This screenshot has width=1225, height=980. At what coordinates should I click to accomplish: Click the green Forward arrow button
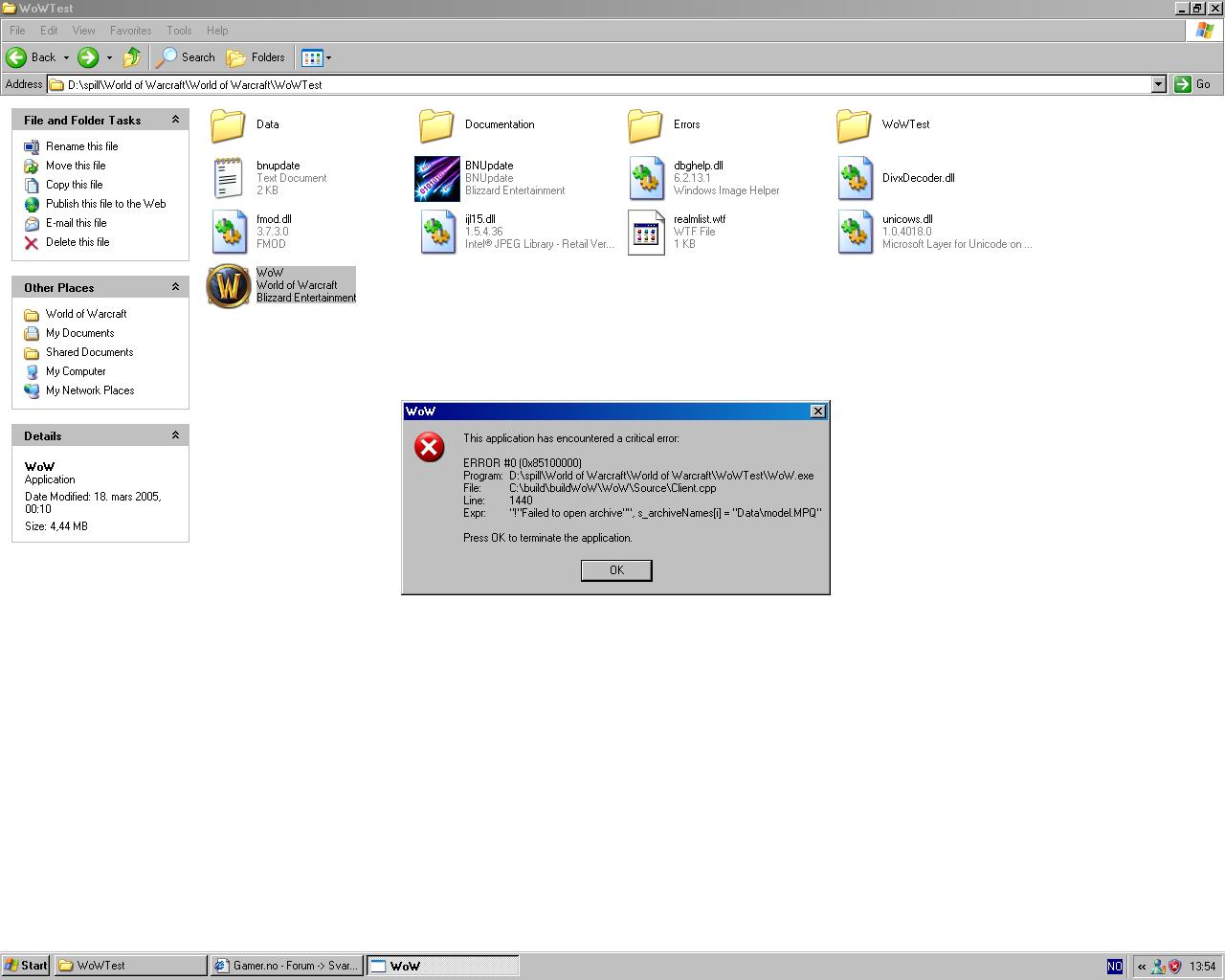coord(88,57)
